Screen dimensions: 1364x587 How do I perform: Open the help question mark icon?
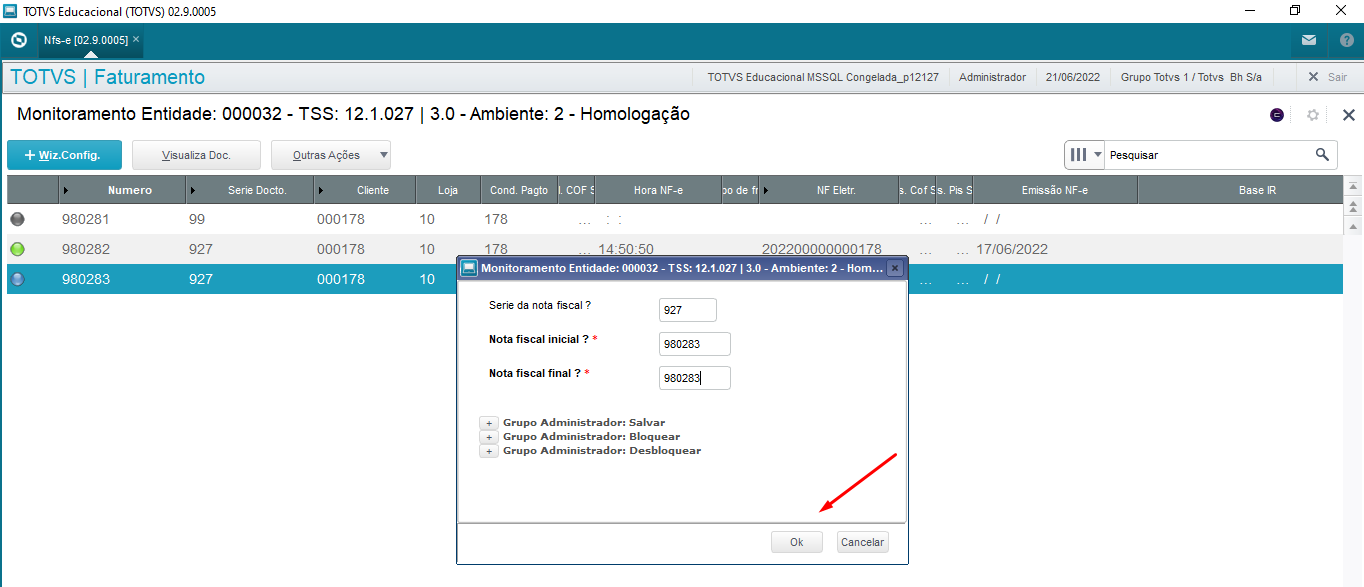[x=1346, y=41]
